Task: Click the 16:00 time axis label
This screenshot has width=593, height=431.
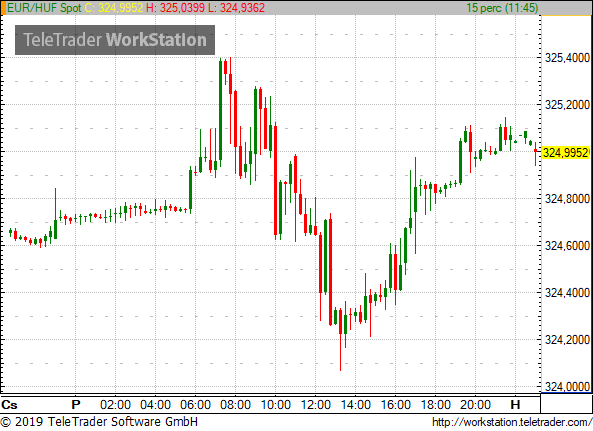Action: 396,405
